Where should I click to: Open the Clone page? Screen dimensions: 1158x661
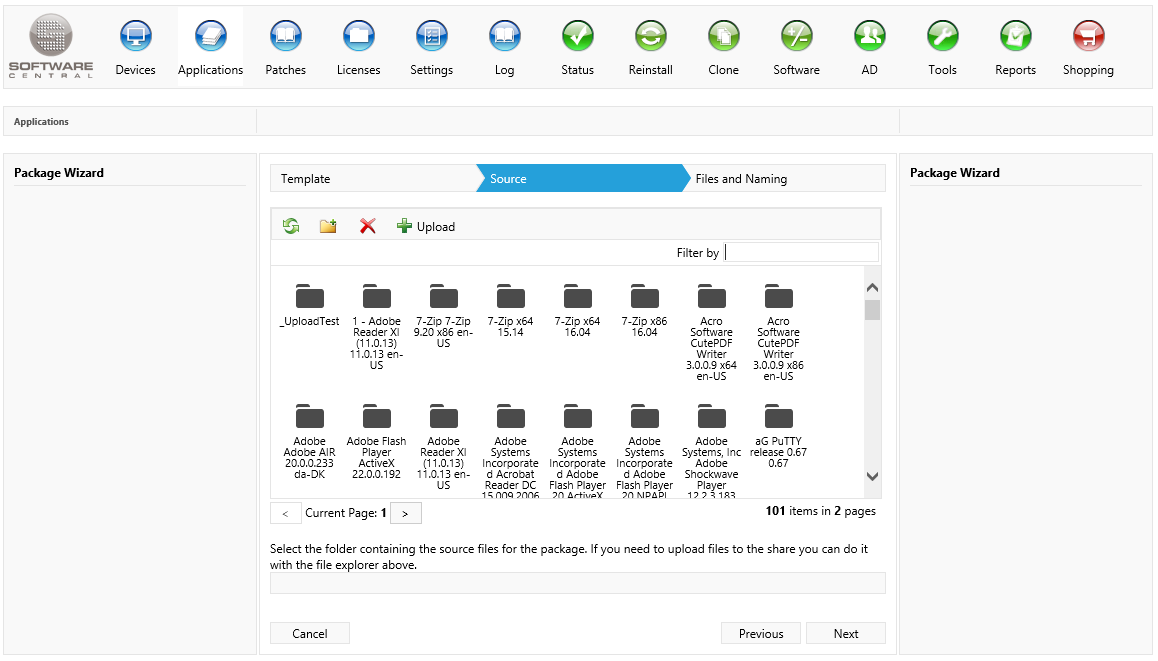[723, 48]
